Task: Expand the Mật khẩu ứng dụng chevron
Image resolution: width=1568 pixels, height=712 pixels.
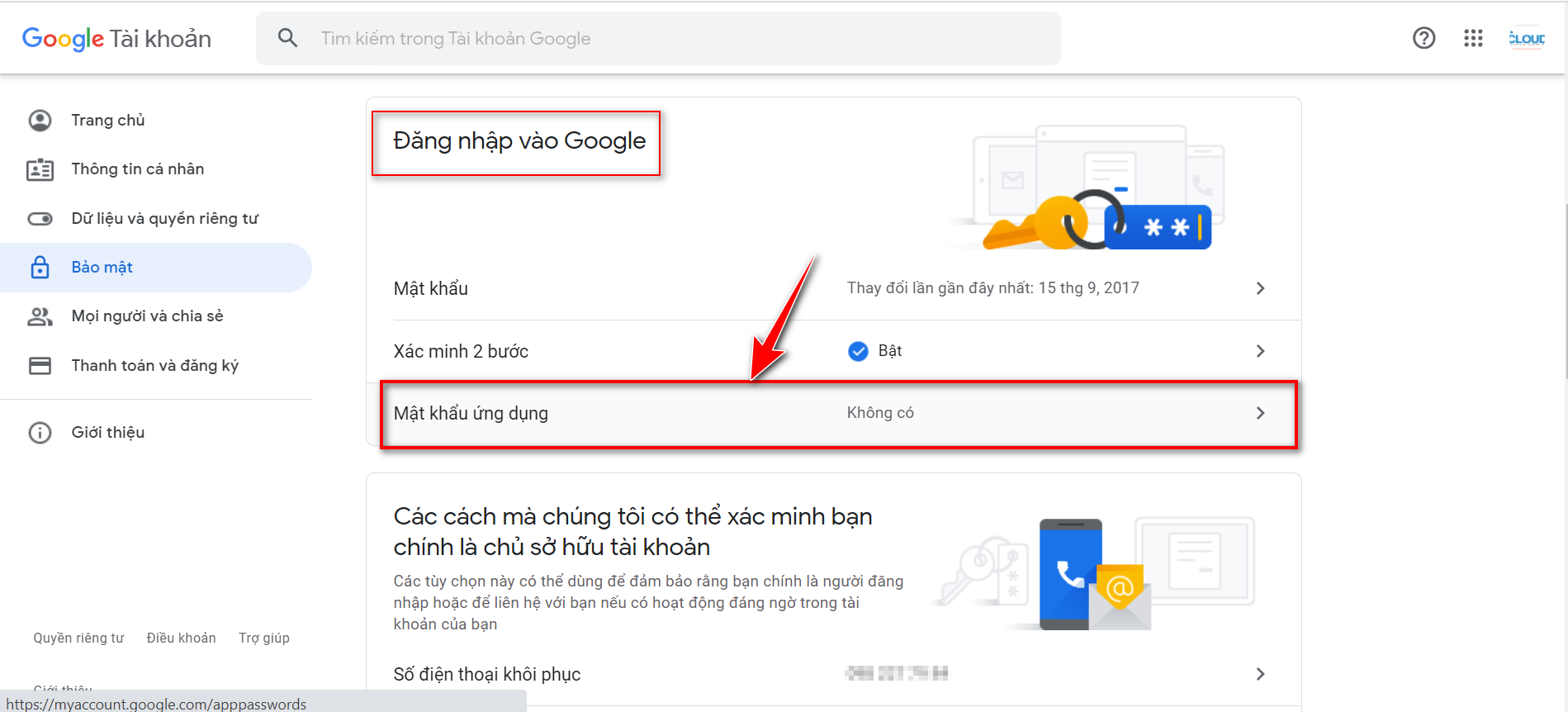Action: (1260, 413)
